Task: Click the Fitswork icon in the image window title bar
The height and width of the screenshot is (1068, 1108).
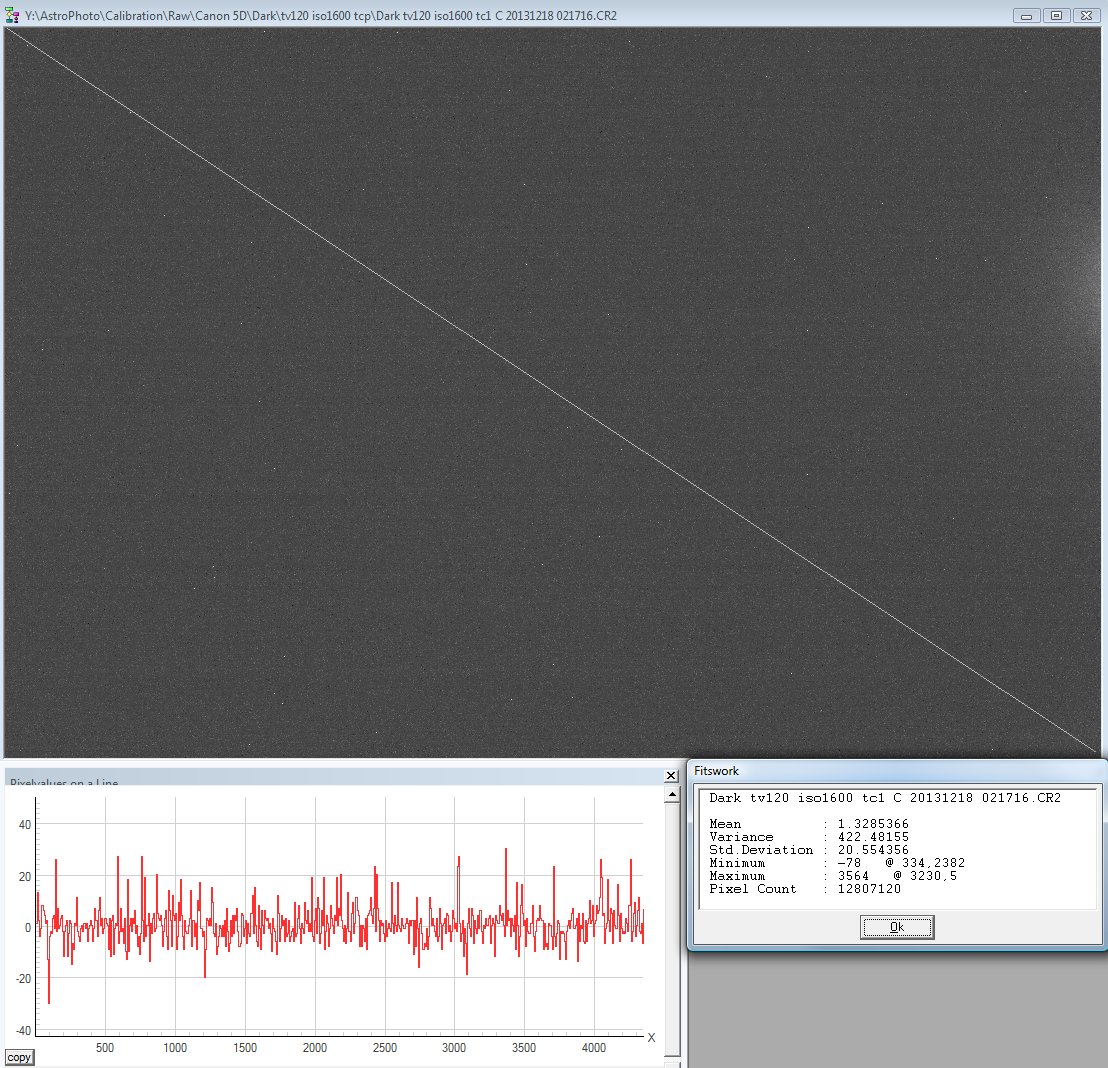Action: (x=12, y=15)
